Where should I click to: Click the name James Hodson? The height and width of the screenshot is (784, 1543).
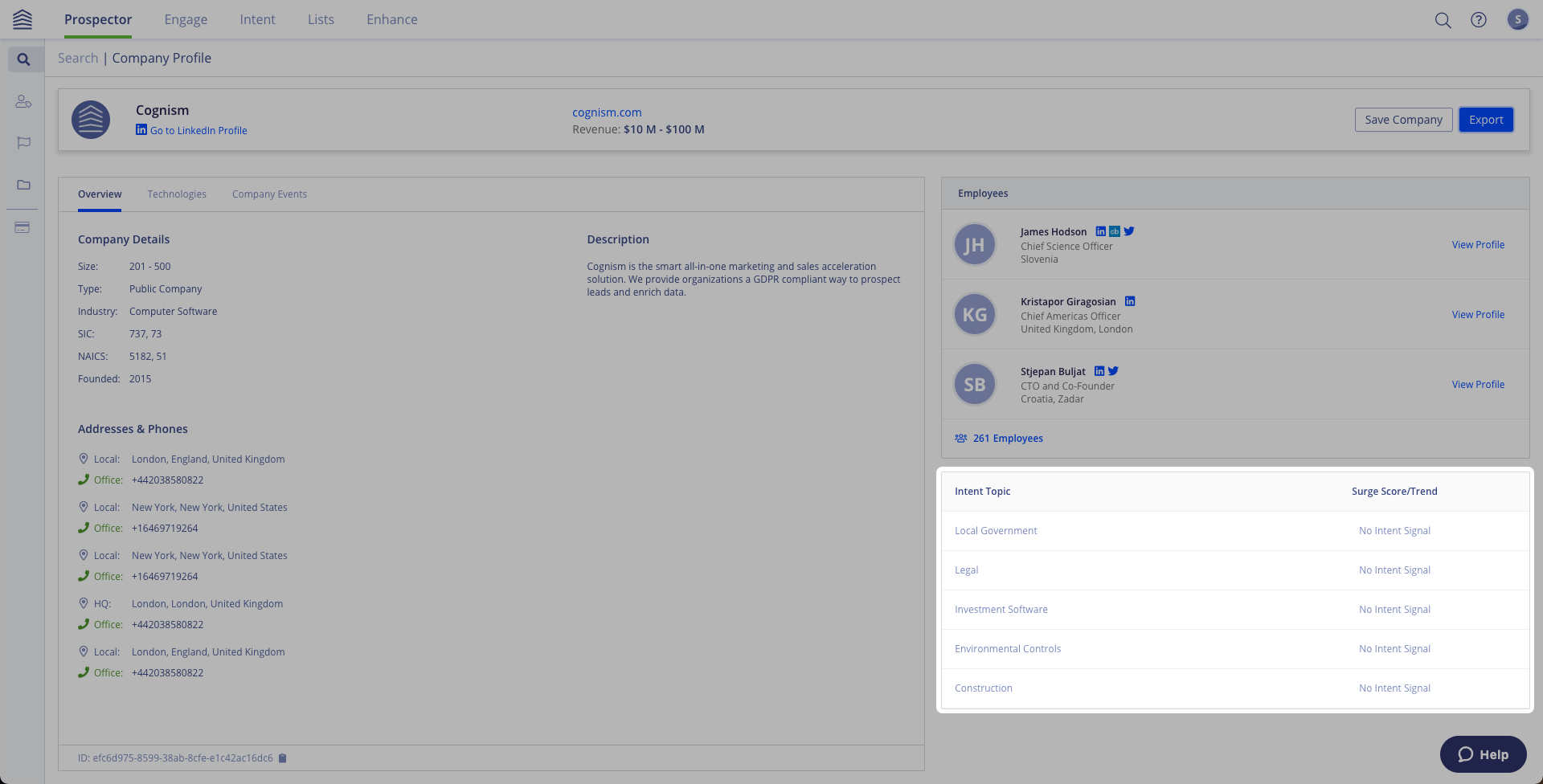(1054, 232)
